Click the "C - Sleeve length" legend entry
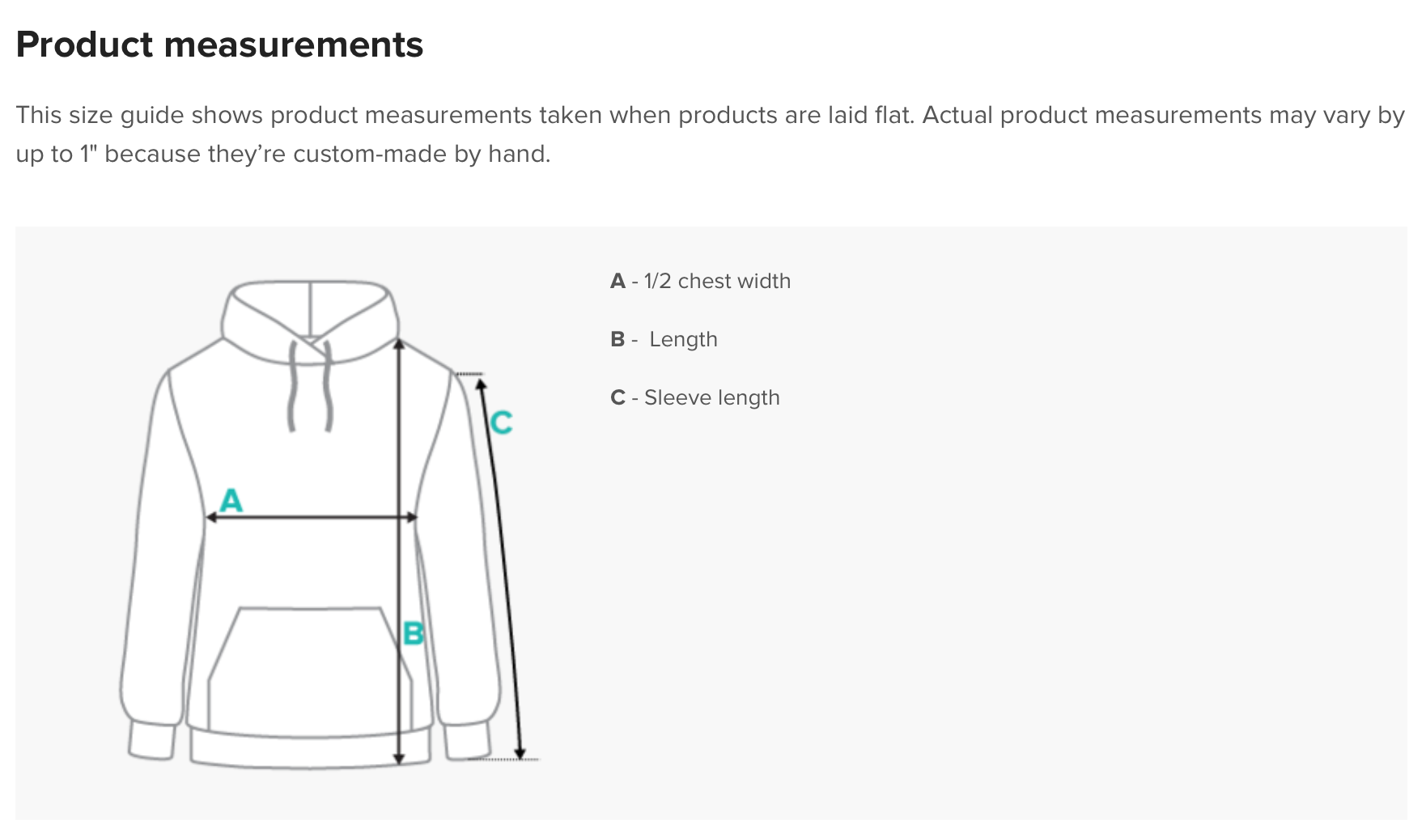 click(x=694, y=397)
